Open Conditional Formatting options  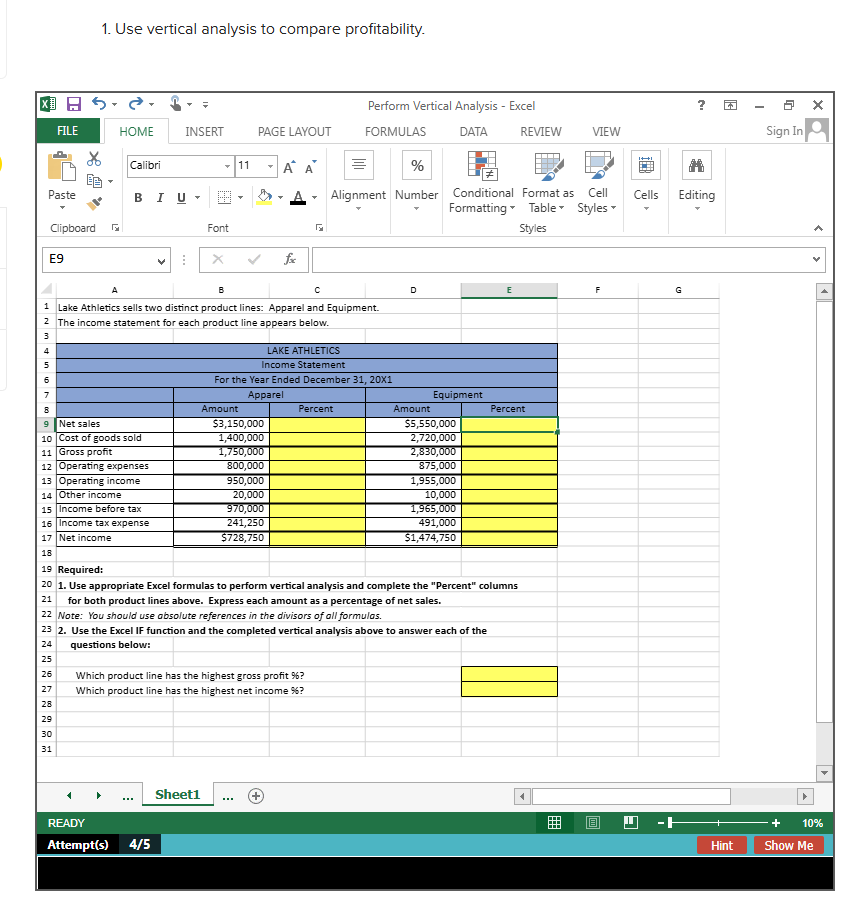click(482, 185)
